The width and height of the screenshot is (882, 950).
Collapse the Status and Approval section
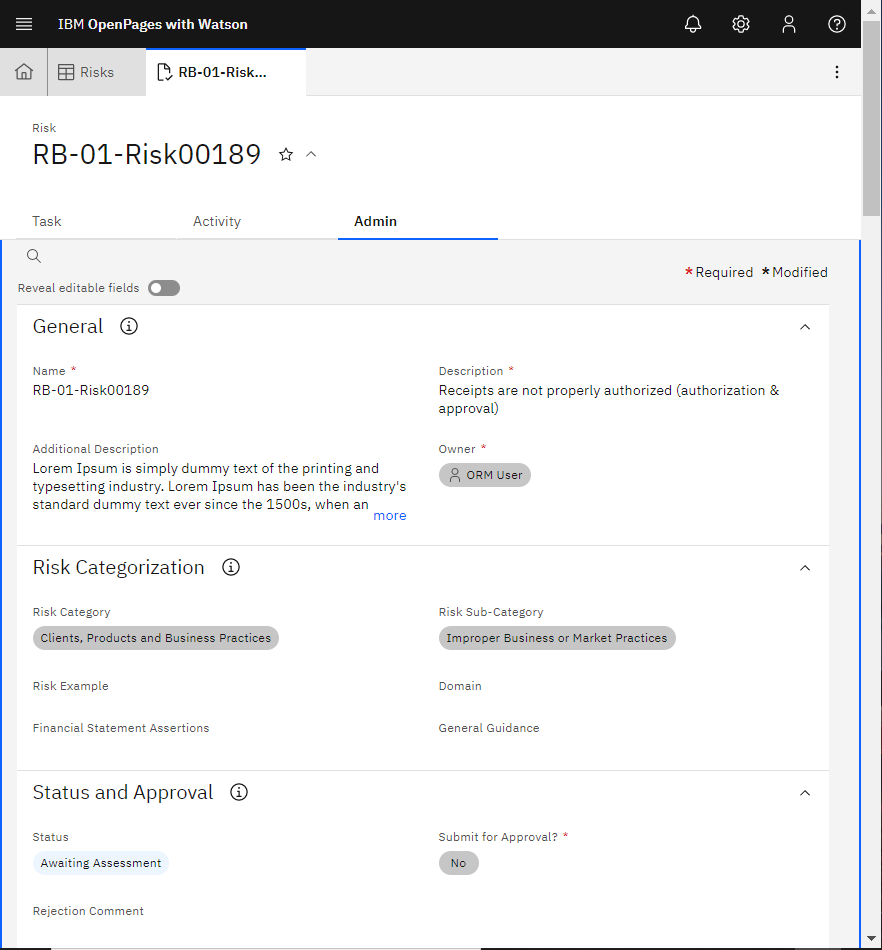tap(805, 792)
